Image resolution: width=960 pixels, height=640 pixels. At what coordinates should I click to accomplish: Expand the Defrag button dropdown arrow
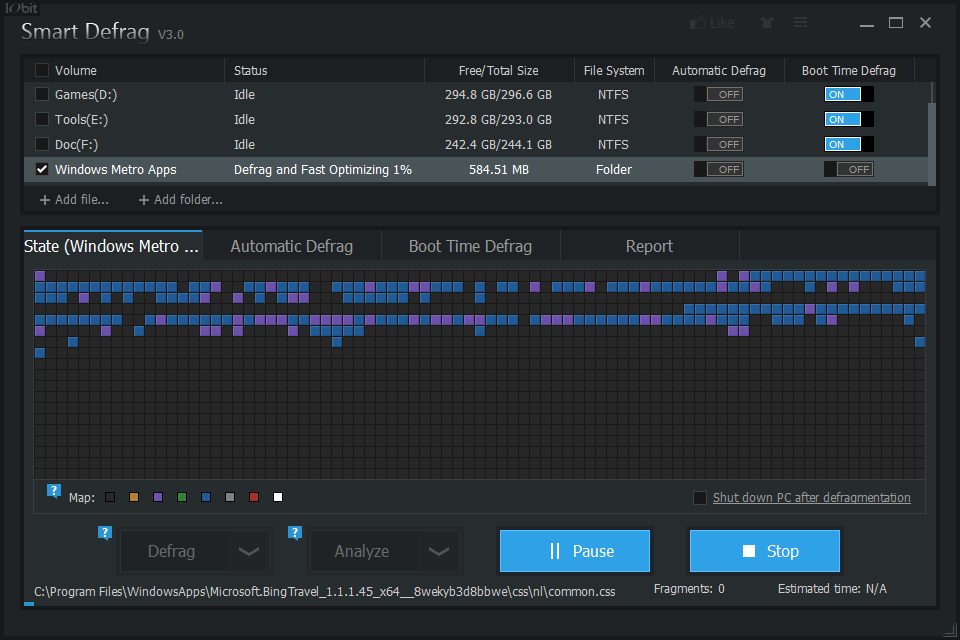click(x=249, y=551)
